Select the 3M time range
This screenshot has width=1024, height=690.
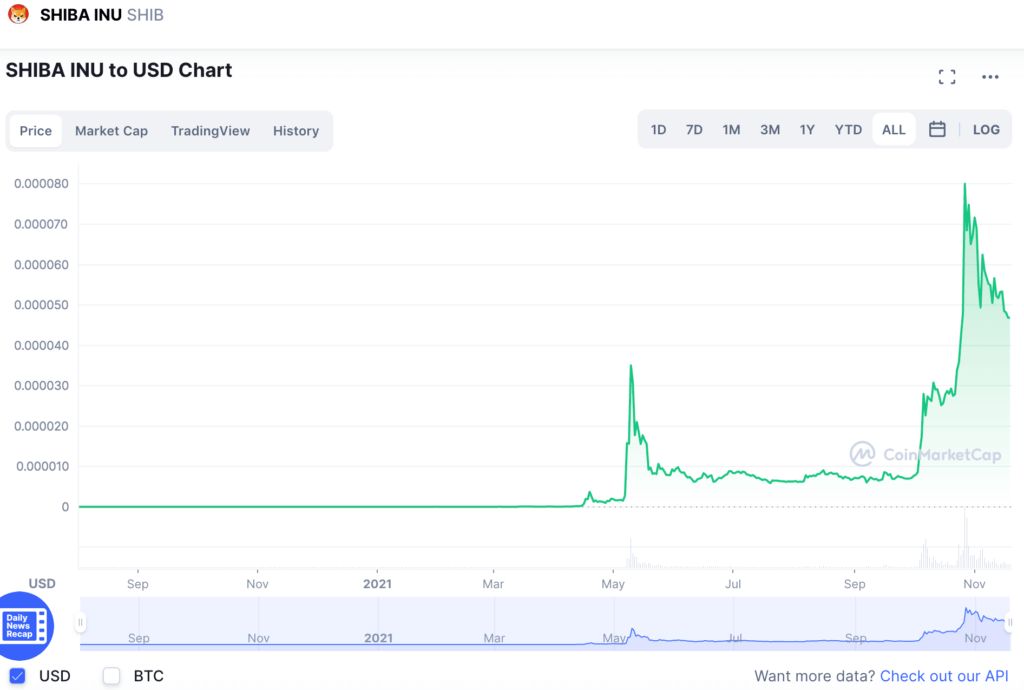[x=770, y=129]
